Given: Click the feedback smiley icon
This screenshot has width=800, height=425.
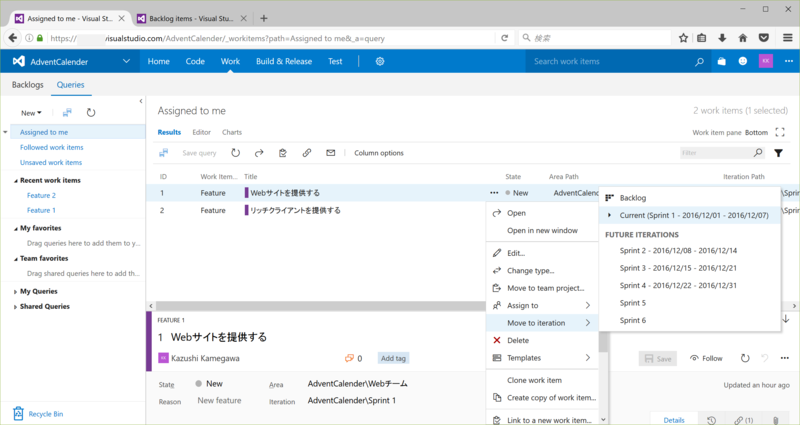Looking at the screenshot, I should [x=743, y=61].
